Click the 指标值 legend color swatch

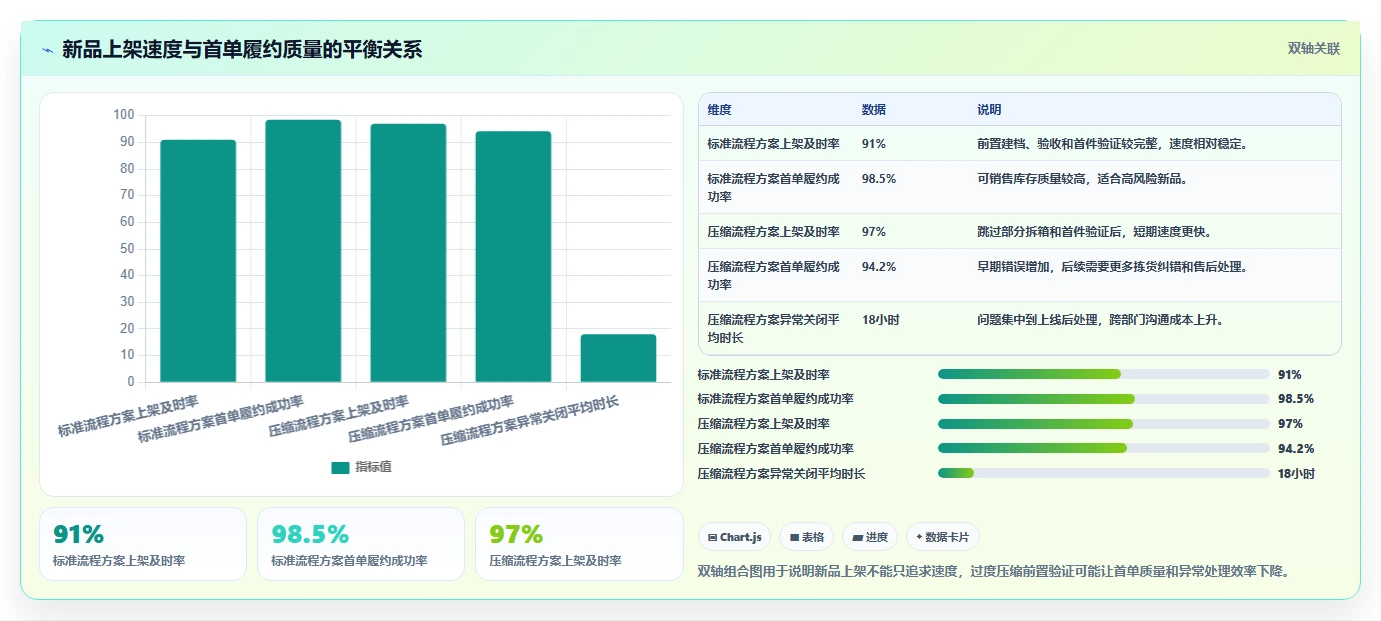pos(341,467)
